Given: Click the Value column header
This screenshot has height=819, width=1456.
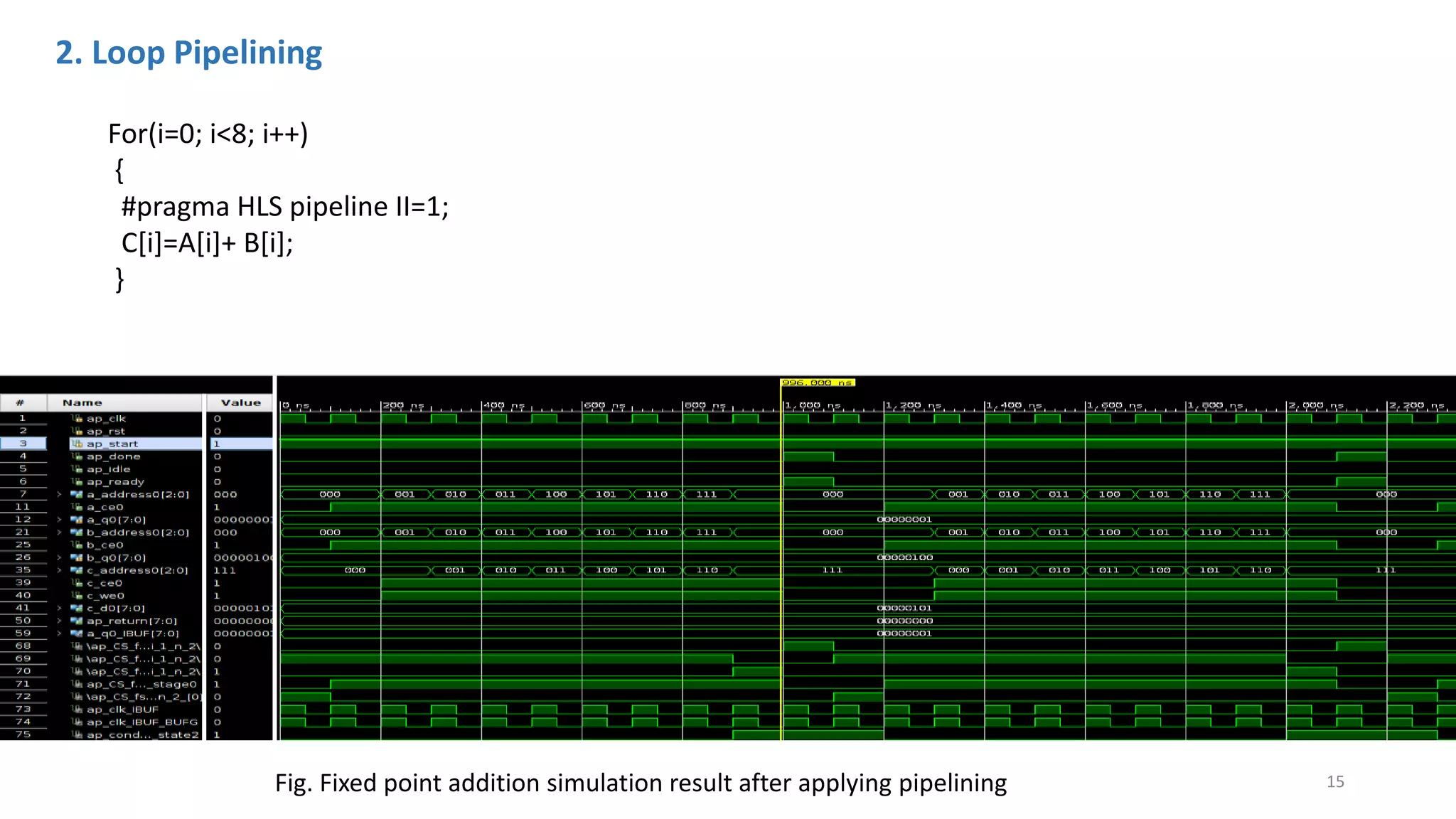Looking at the screenshot, I should click(x=240, y=402).
